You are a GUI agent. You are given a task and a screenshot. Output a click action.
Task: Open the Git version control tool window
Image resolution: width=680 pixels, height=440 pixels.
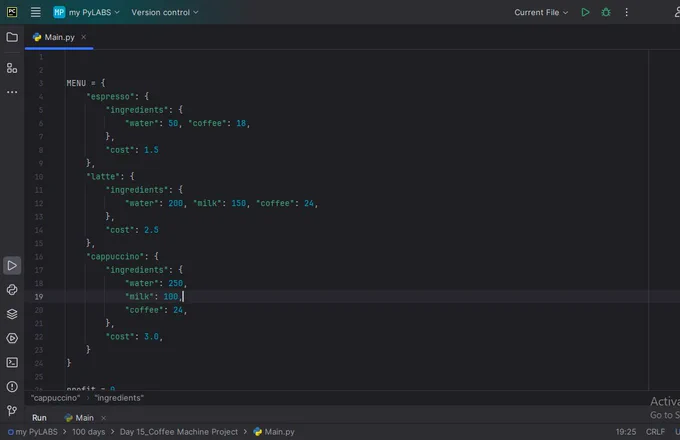[12, 411]
